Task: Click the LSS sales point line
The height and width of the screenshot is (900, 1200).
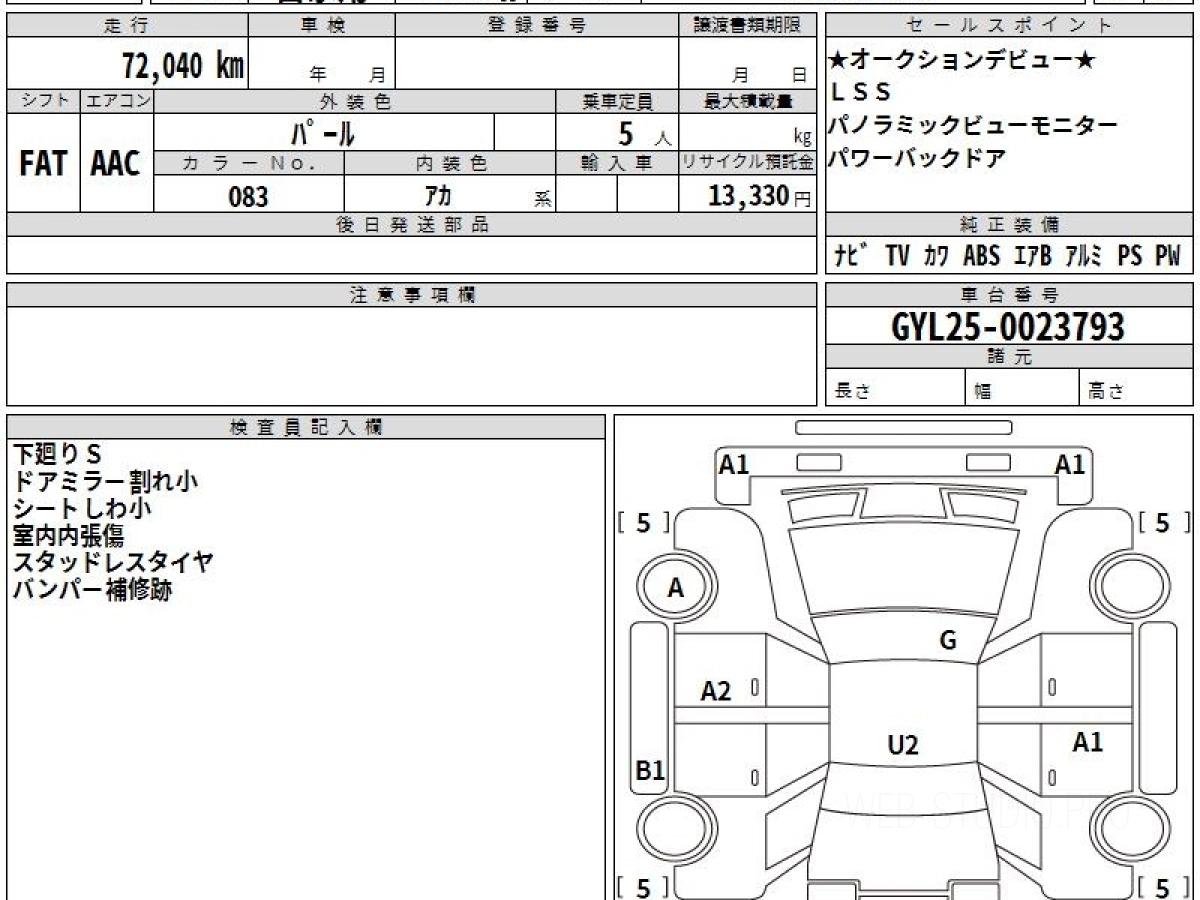Action: click(861, 92)
